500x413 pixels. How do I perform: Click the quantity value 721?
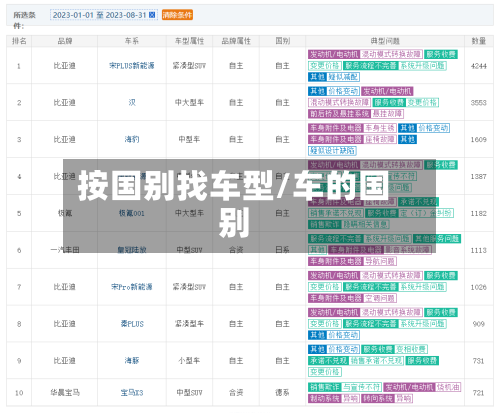click(x=479, y=393)
